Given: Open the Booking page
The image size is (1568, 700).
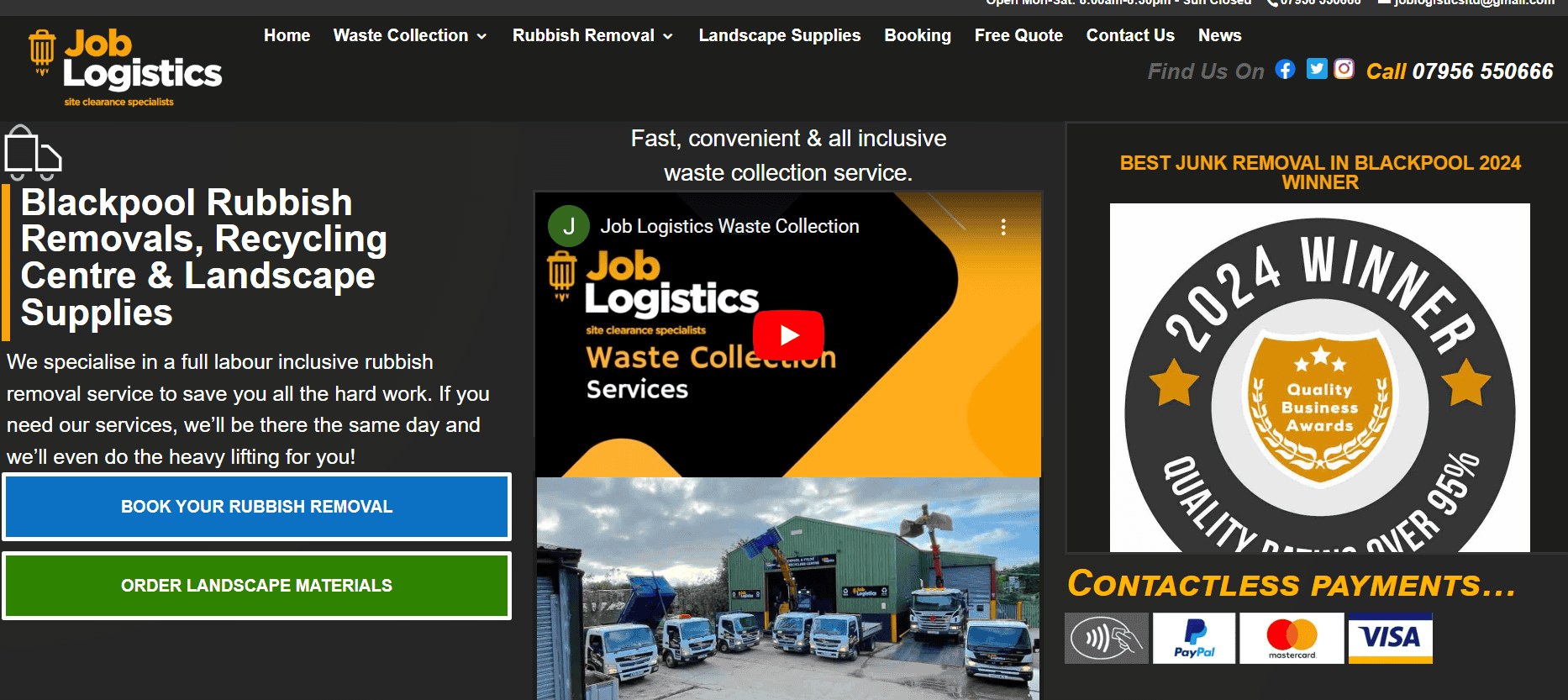Looking at the screenshot, I should tap(918, 35).
